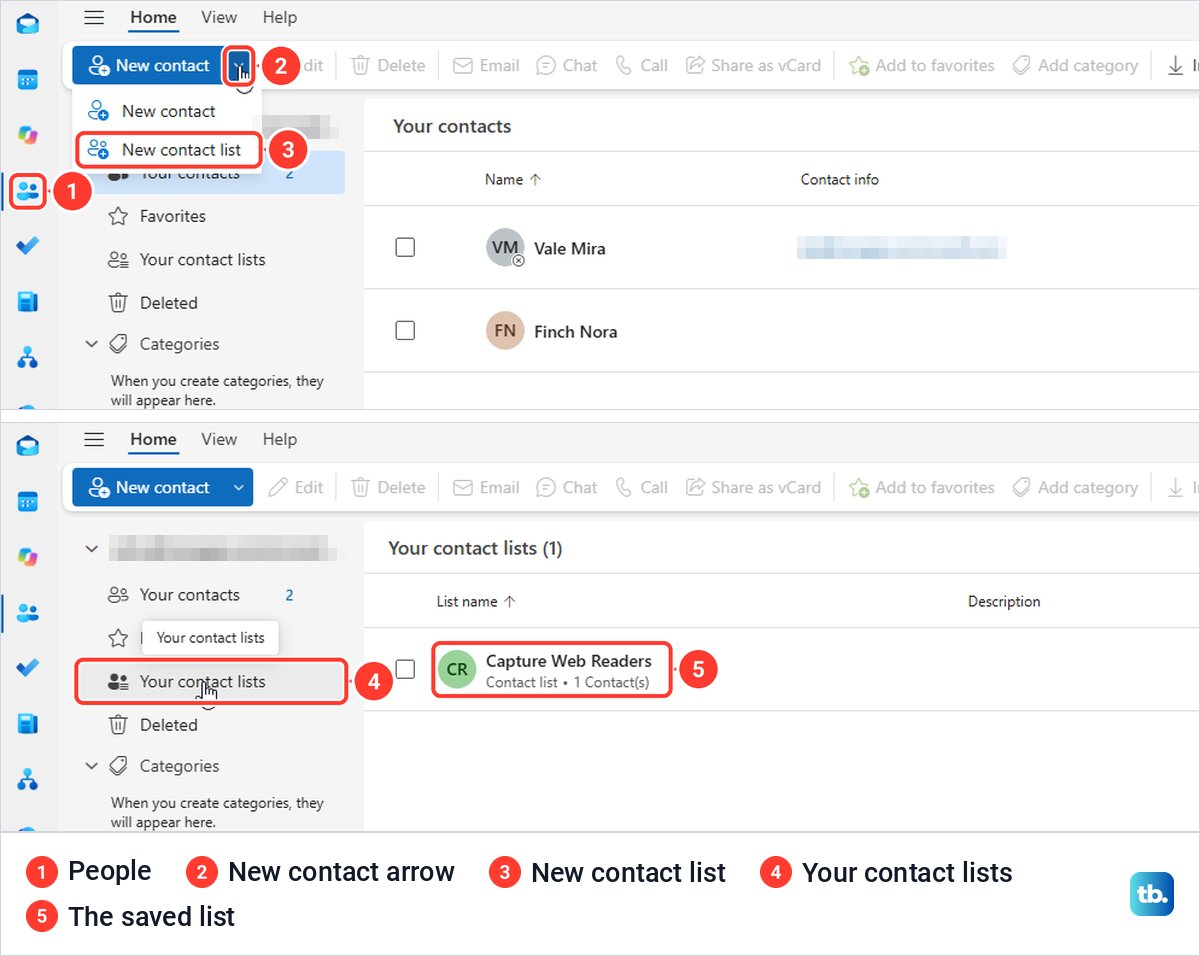1200x956 pixels.
Task: Click Share as vCard in lower toolbar
Action: click(x=753, y=487)
